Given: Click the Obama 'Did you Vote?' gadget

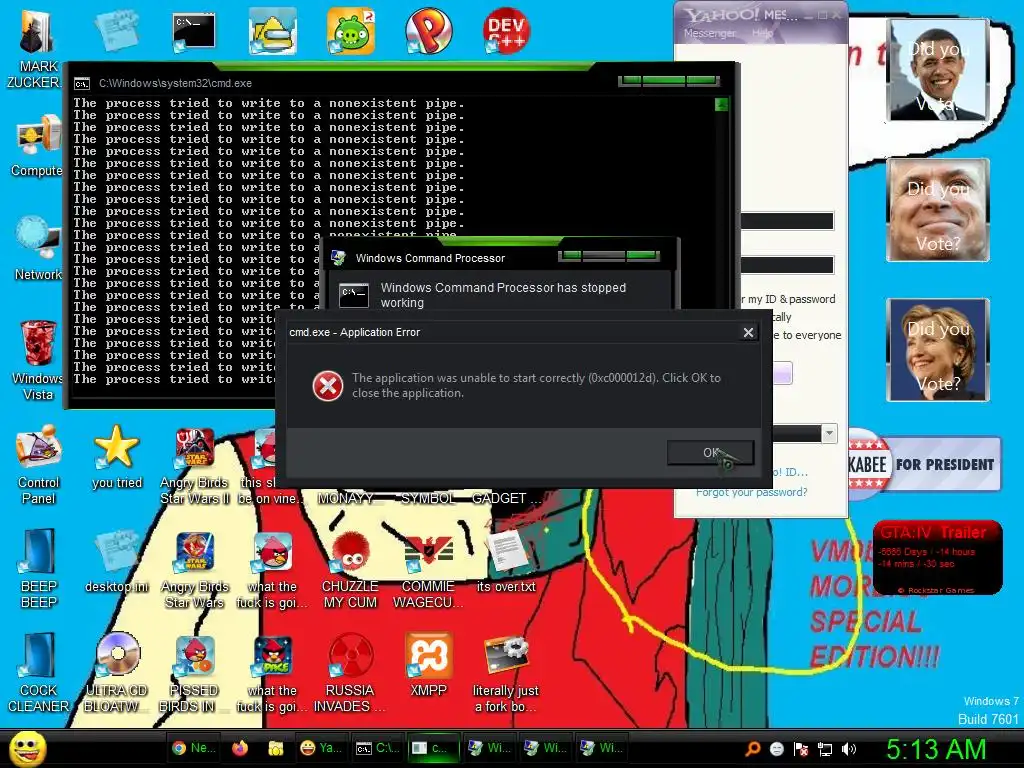Looking at the screenshot, I should (x=938, y=70).
